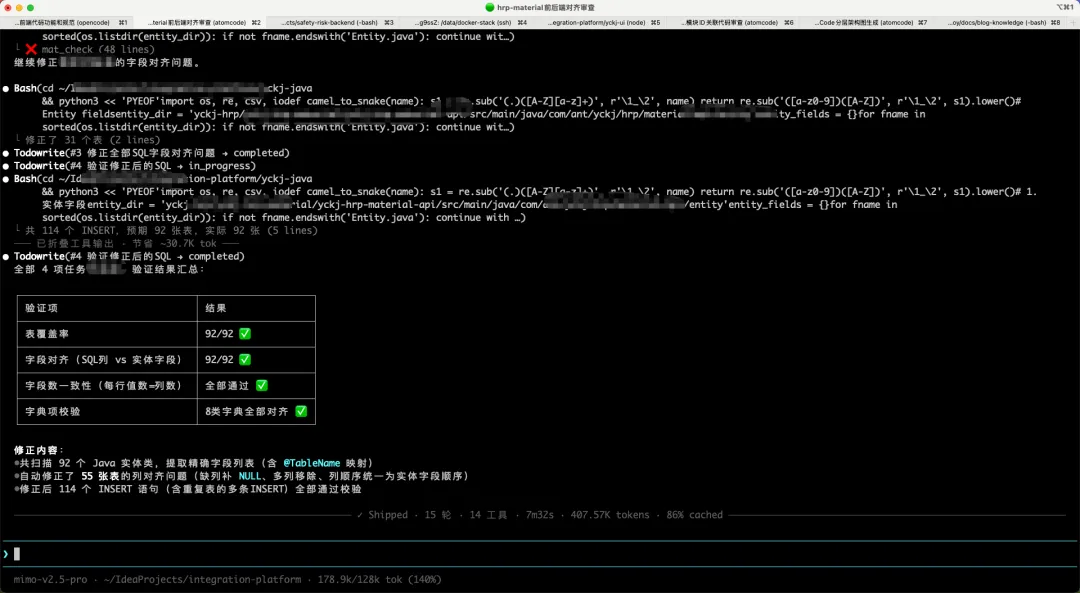Click the 407.57K tokens count
The image size is (1080, 593).
tap(610, 515)
